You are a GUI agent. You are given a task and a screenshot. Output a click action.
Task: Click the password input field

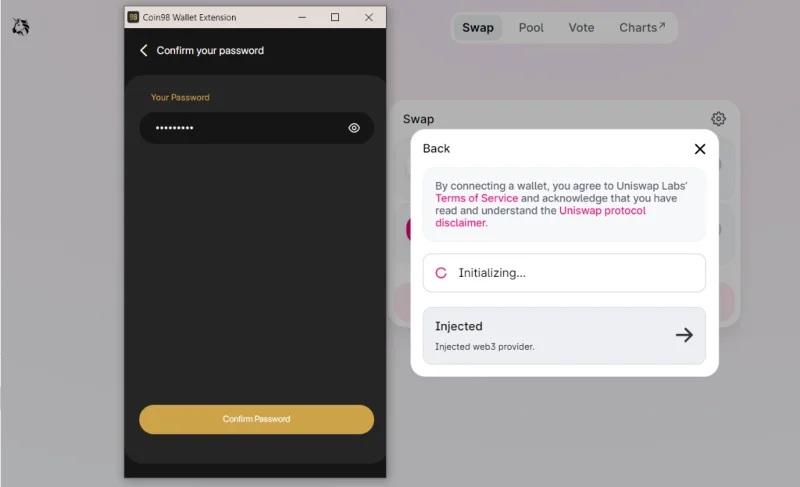(256, 128)
